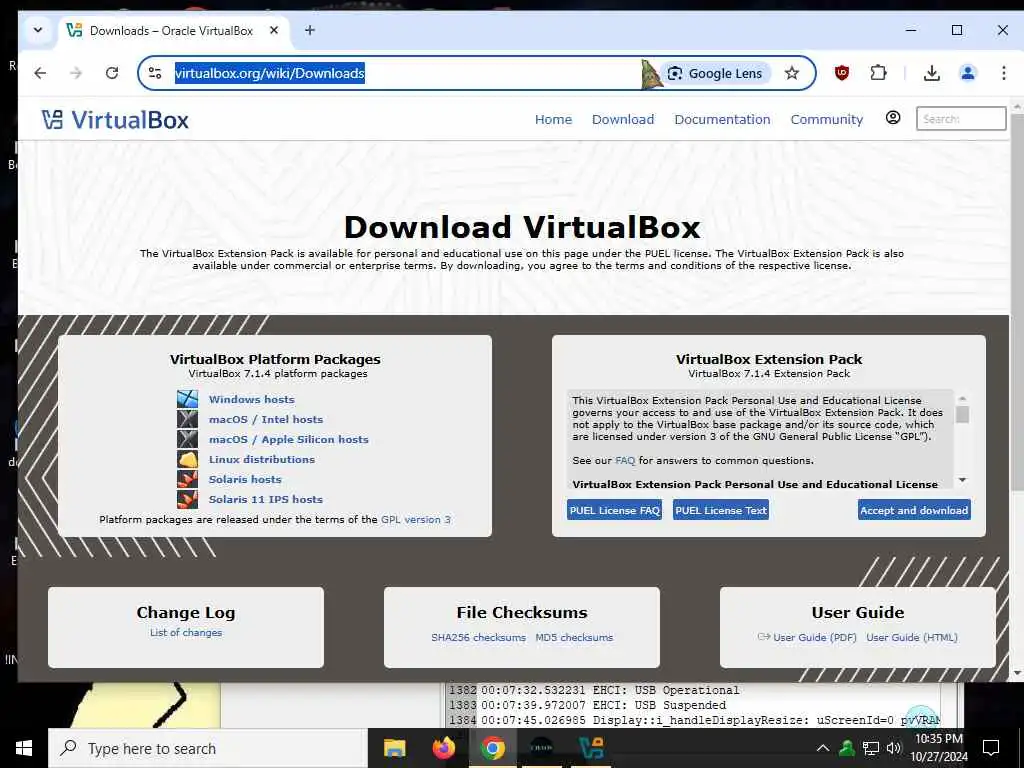Image resolution: width=1024 pixels, height=768 pixels.
Task: Click PUEL License FAQ button
Action: pyautogui.click(x=615, y=510)
